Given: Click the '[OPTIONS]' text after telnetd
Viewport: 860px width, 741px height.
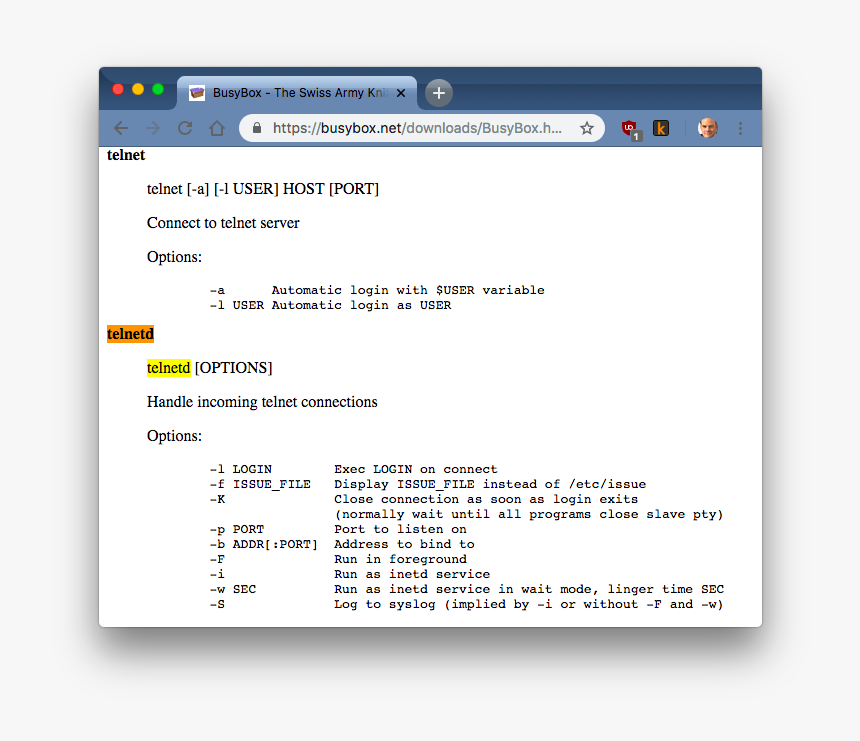Looking at the screenshot, I should 234,368.
